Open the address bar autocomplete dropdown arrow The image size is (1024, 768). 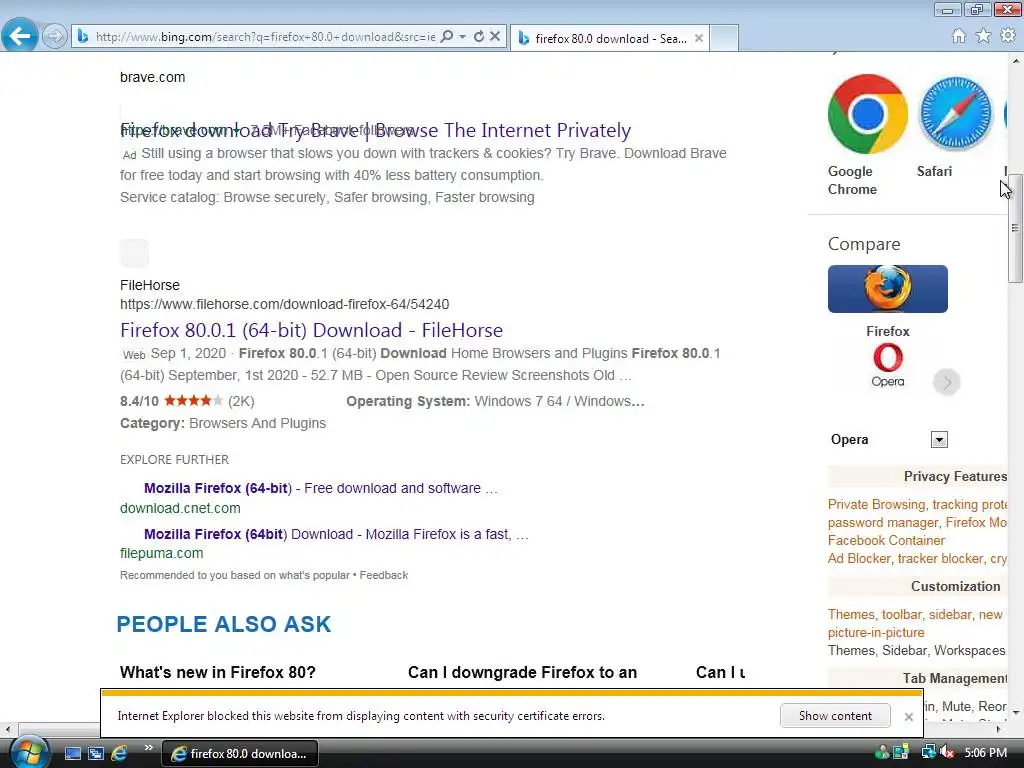coord(462,37)
